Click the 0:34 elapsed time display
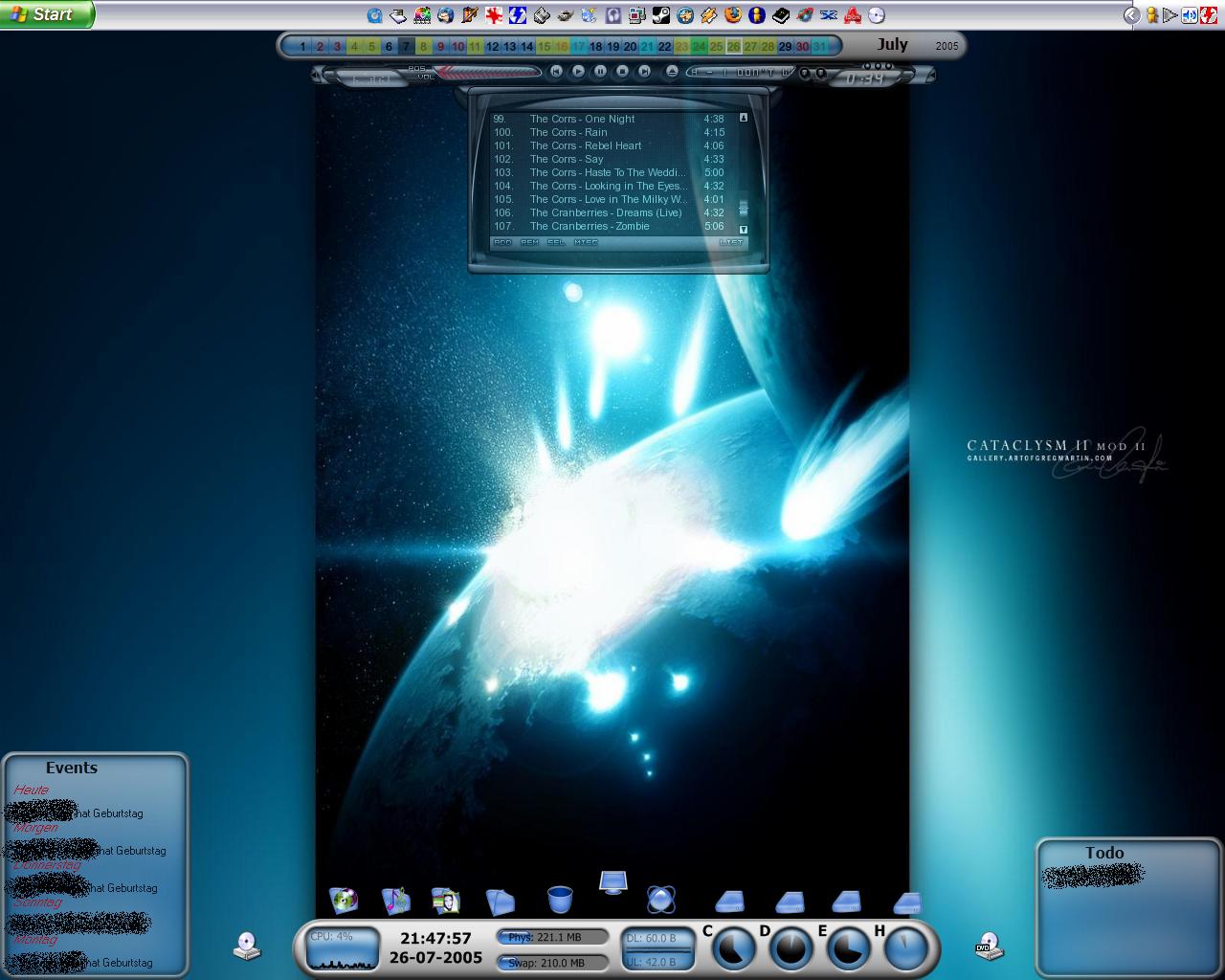 pos(865,78)
